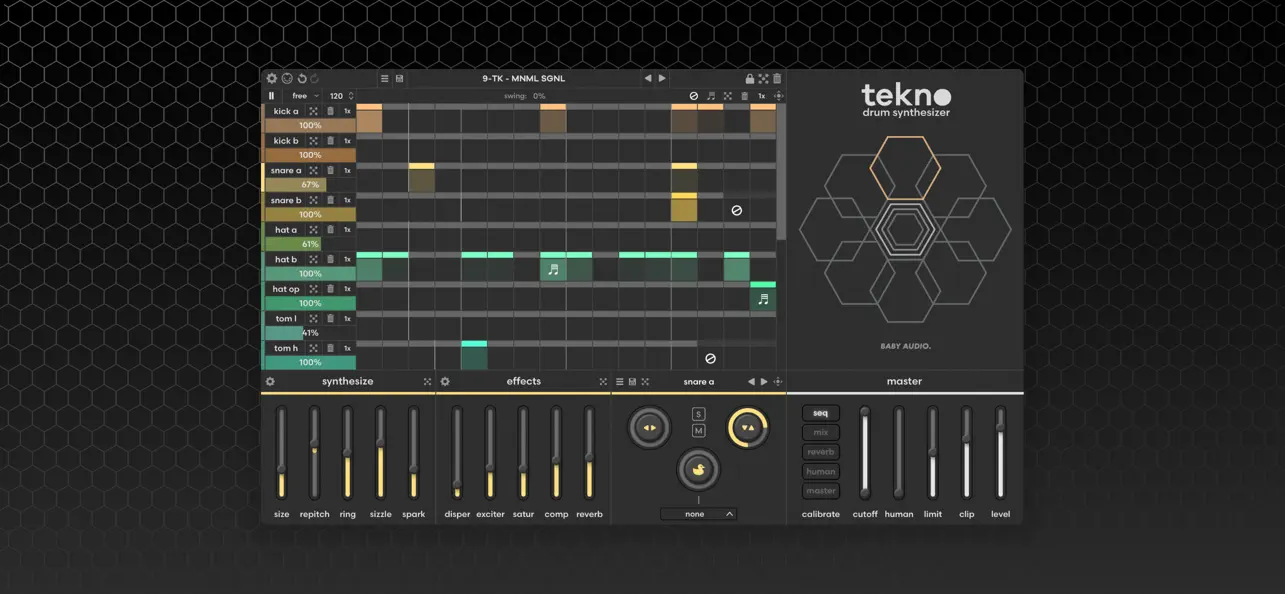This screenshot has height=594, width=1285.
Task: Click the redo arrow in the top toolbar
Action: 314,78
